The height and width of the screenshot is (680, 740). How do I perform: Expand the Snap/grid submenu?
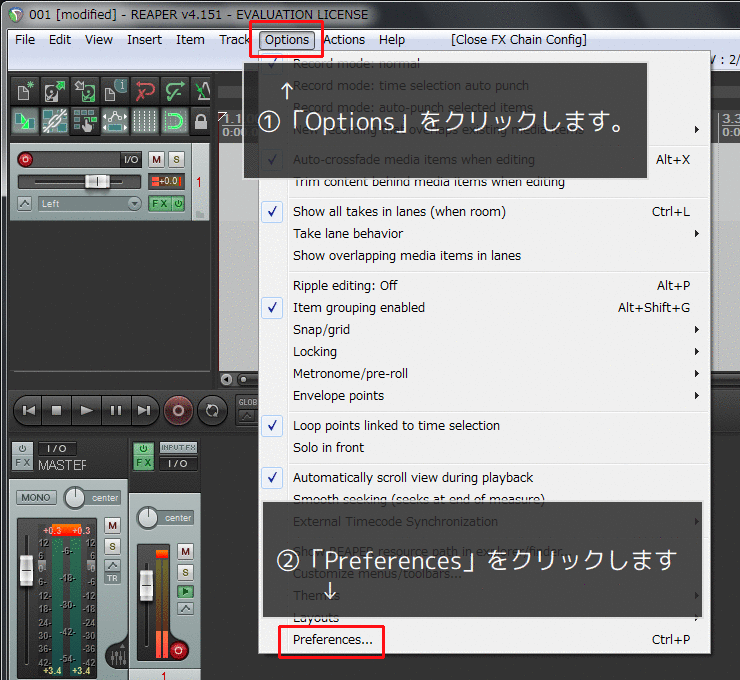321,330
